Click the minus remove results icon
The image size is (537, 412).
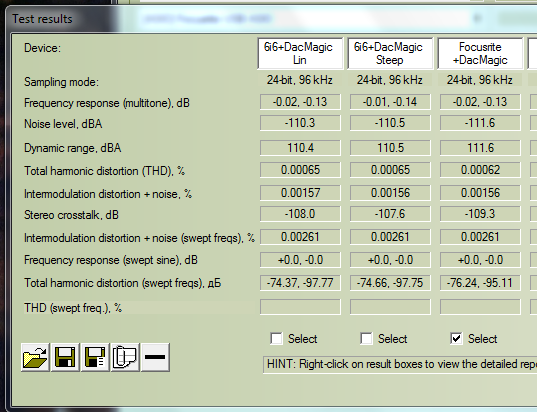click(x=155, y=357)
